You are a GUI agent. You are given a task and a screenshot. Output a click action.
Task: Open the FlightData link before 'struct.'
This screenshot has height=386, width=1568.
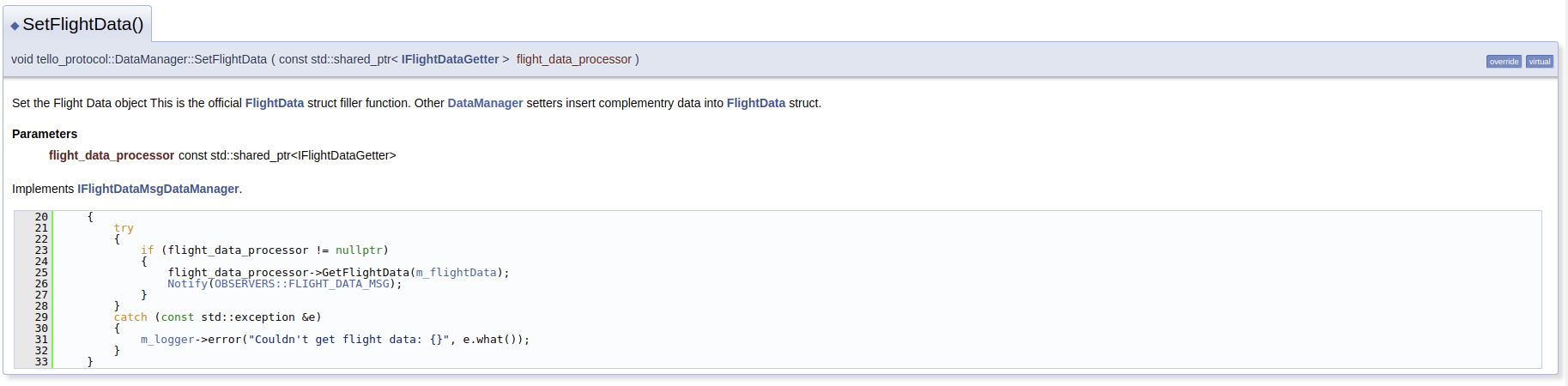(x=755, y=103)
